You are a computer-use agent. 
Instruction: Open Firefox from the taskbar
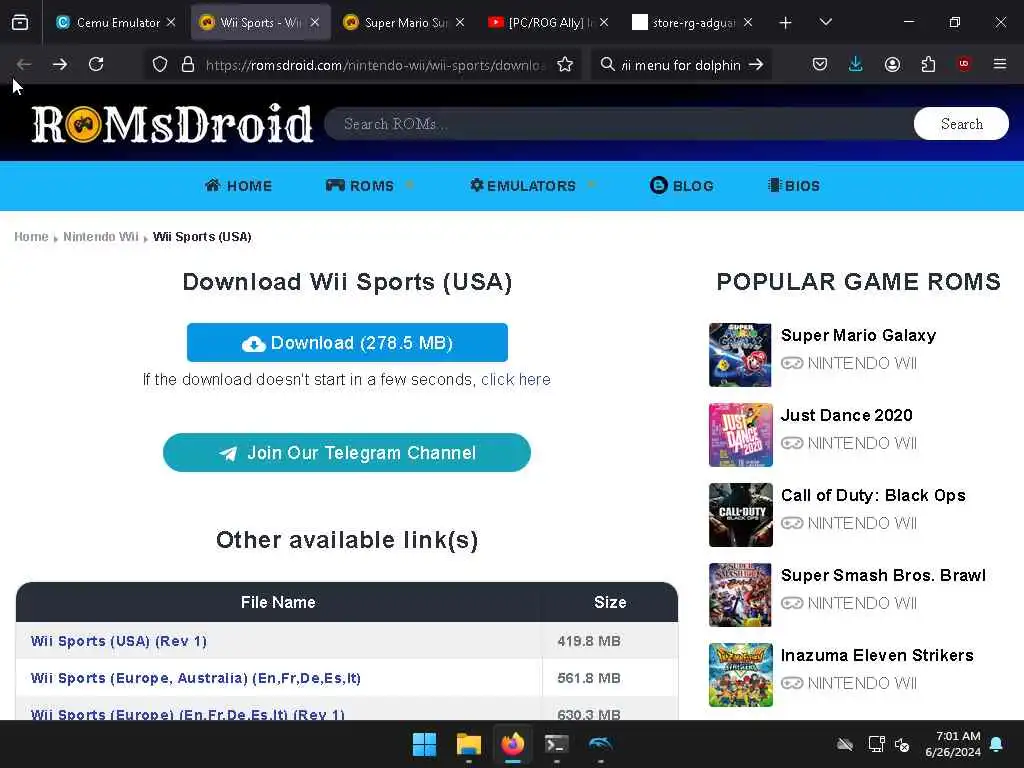pos(513,744)
